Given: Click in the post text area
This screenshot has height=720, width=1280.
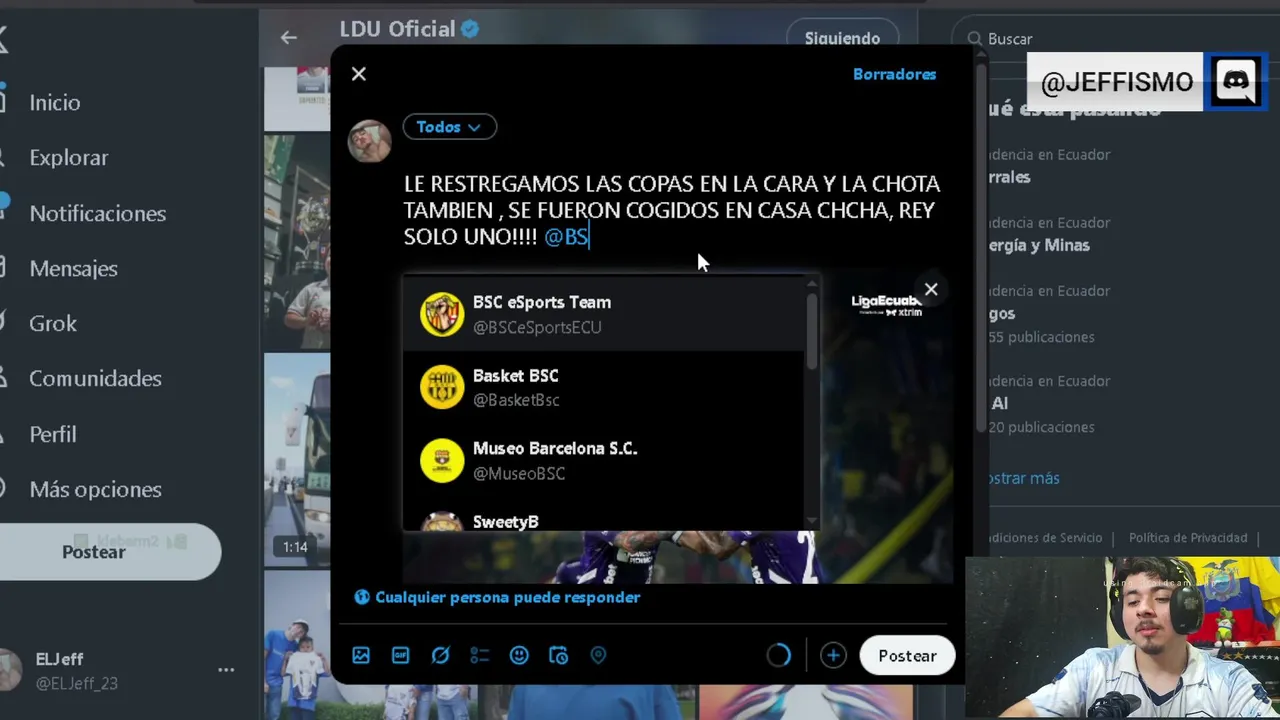Looking at the screenshot, I should tap(672, 210).
